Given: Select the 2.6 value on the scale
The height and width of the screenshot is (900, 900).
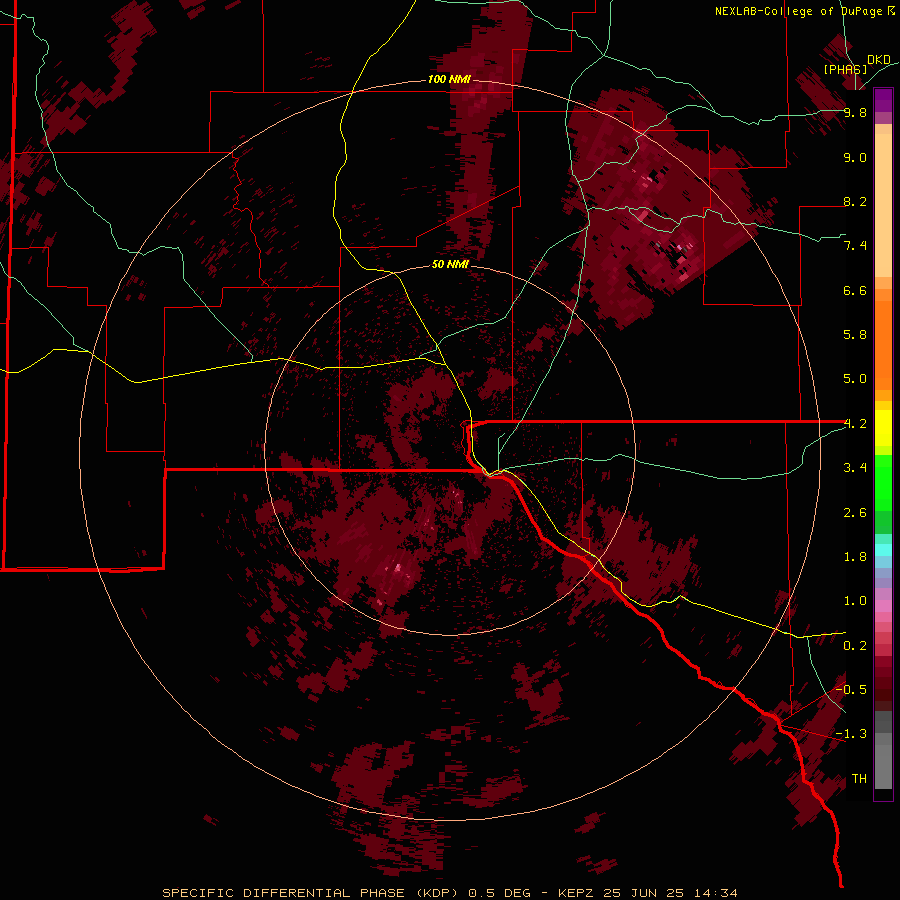Looking at the screenshot, I should 855,513.
